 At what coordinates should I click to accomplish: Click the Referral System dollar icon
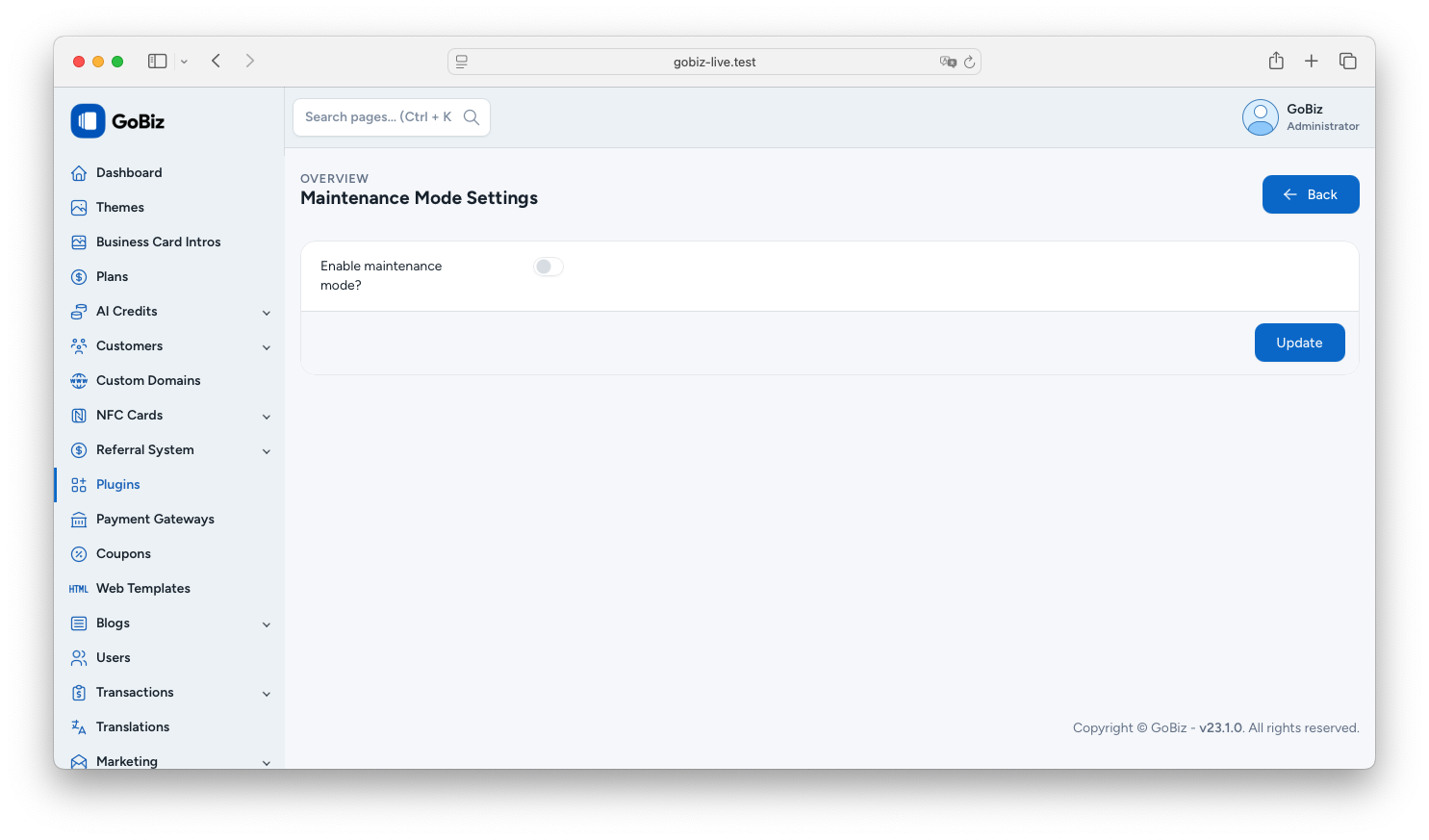click(79, 450)
